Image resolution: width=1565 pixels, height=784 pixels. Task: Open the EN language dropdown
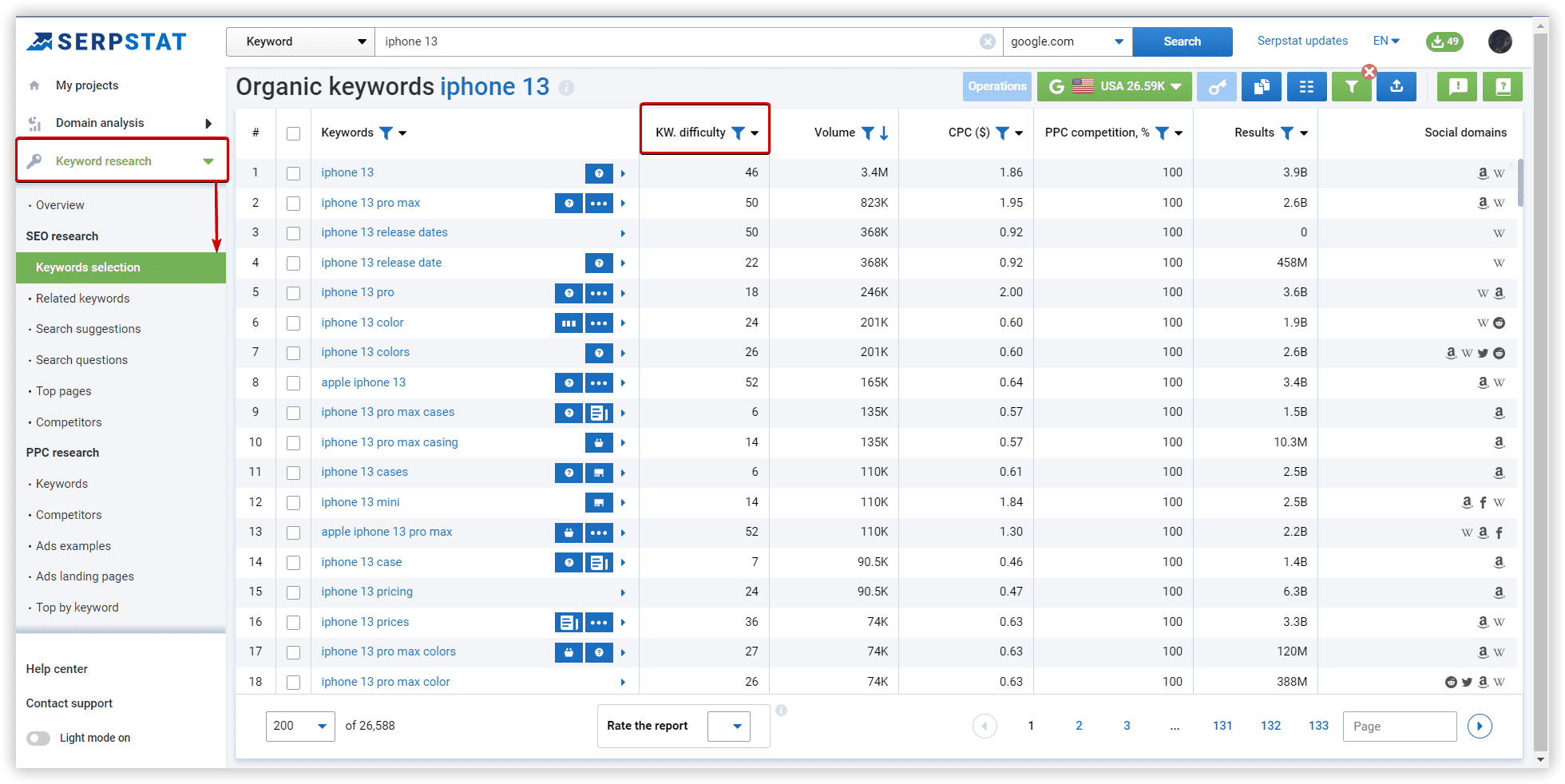coord(1386,41)
